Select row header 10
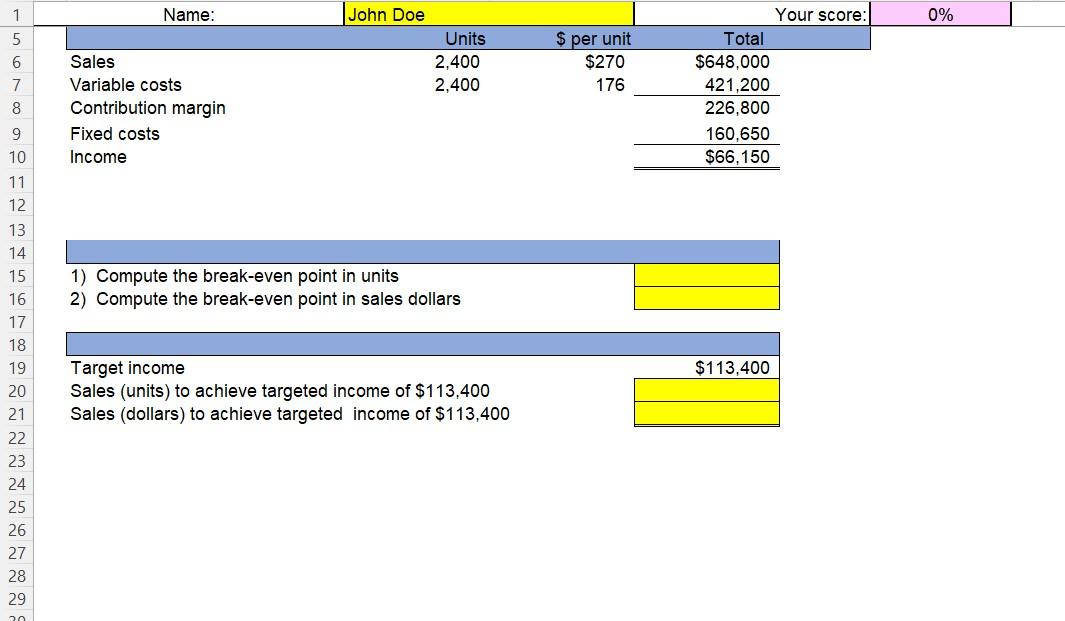Screen dimensions: 1065x621 (x=16, y=157)
